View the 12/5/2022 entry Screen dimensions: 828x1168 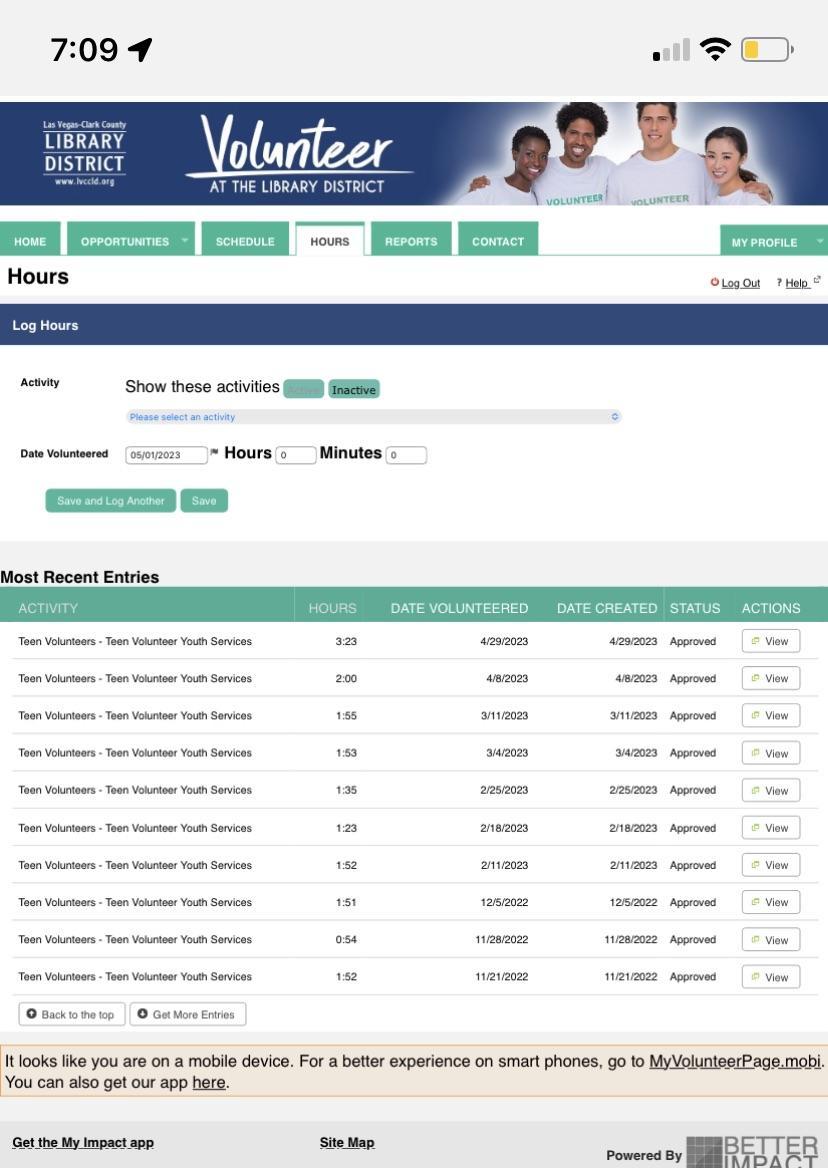(x=771, y=902)
